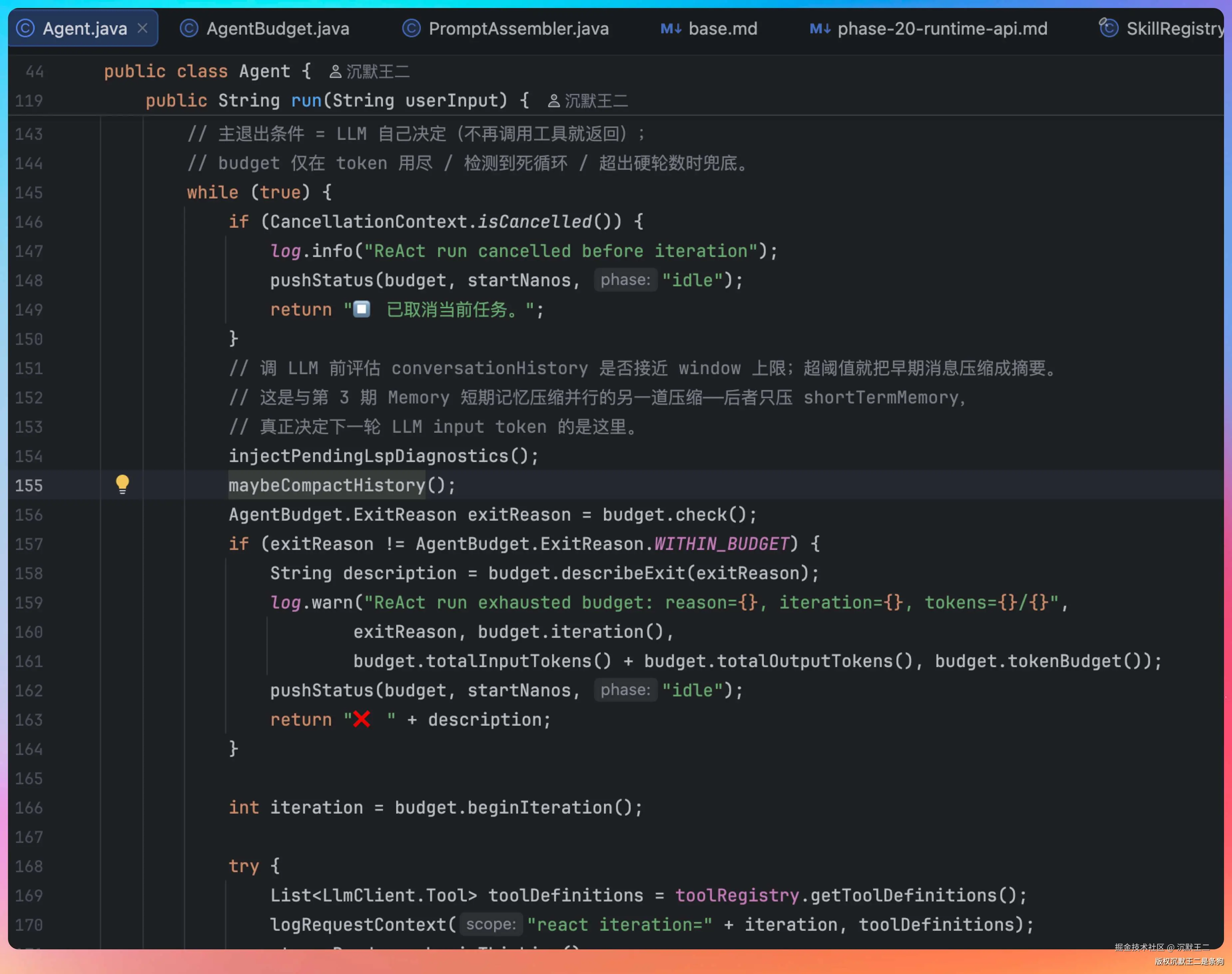Click line number 145 in the gutter

pyautogui.click(x=29, y=192)
